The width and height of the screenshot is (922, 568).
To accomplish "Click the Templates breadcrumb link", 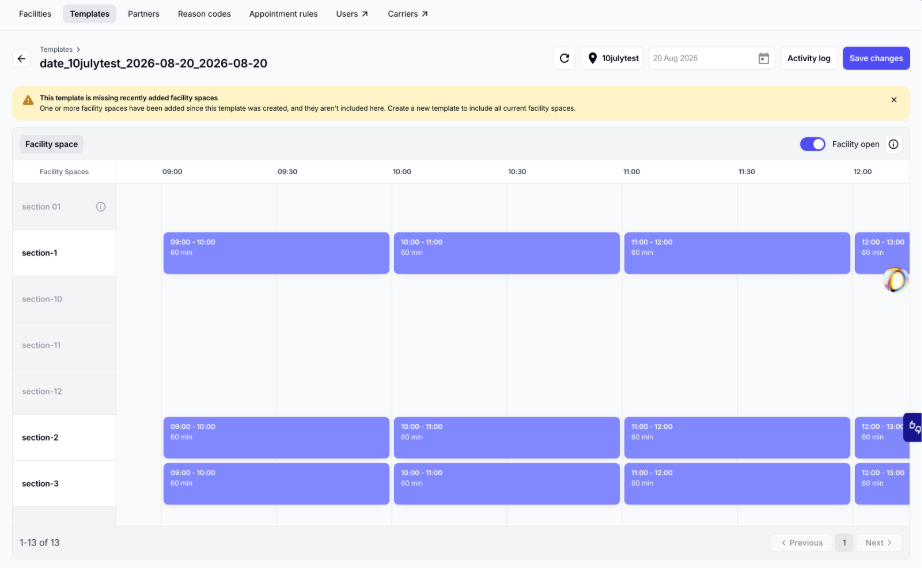I will 56,49.
